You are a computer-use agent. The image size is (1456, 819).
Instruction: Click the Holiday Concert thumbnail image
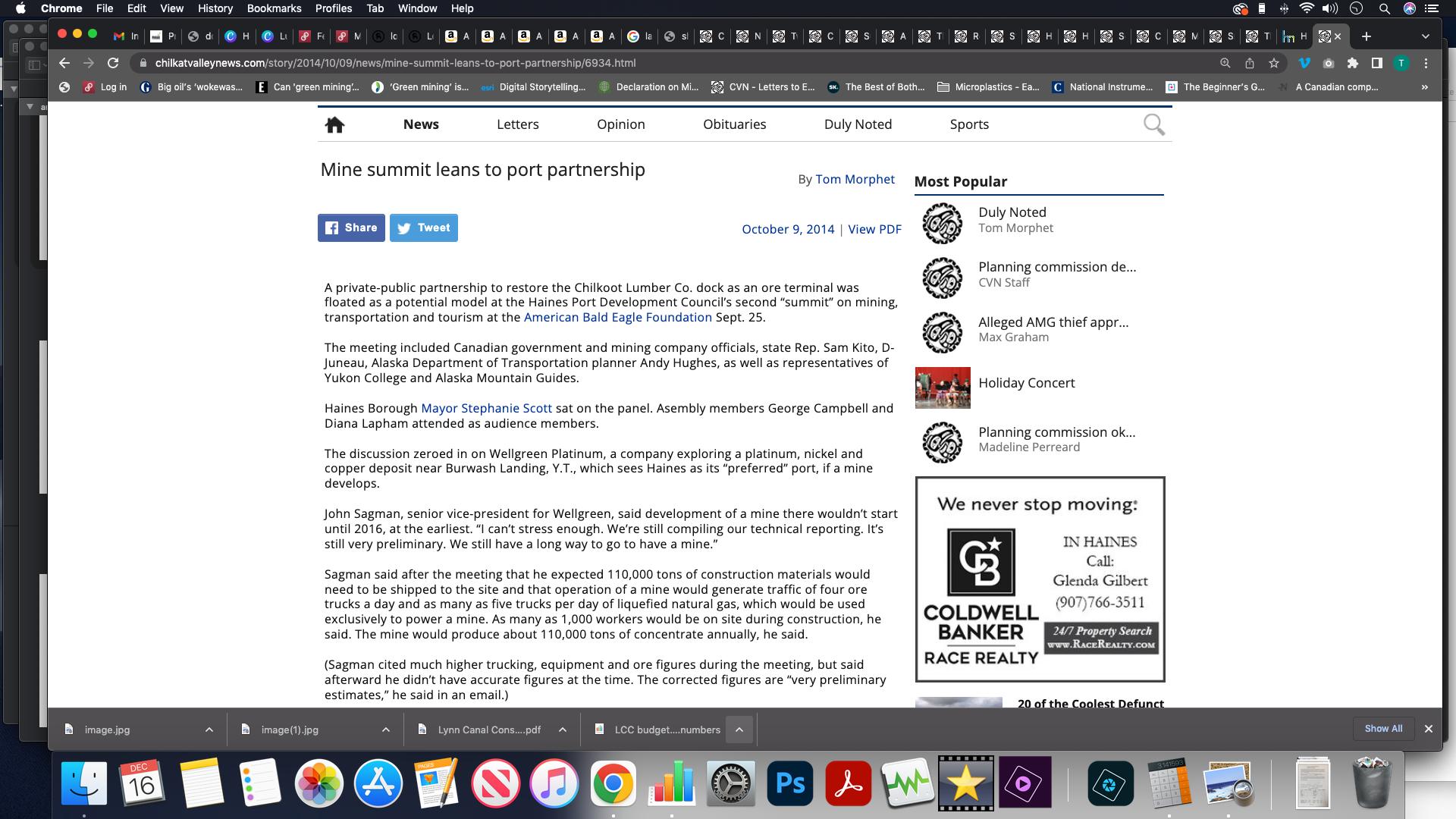coord(943,388)
